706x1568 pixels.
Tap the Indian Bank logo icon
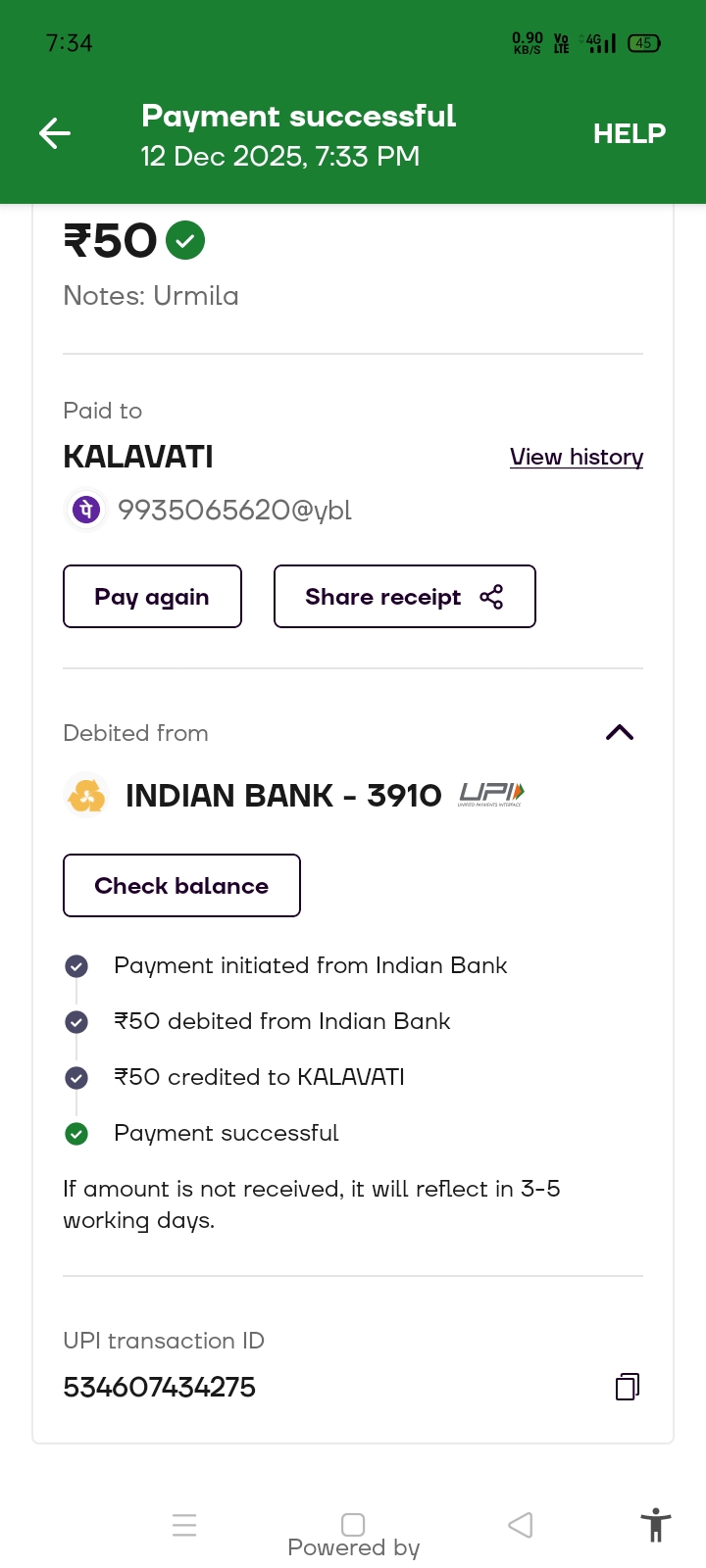point(86,795)
